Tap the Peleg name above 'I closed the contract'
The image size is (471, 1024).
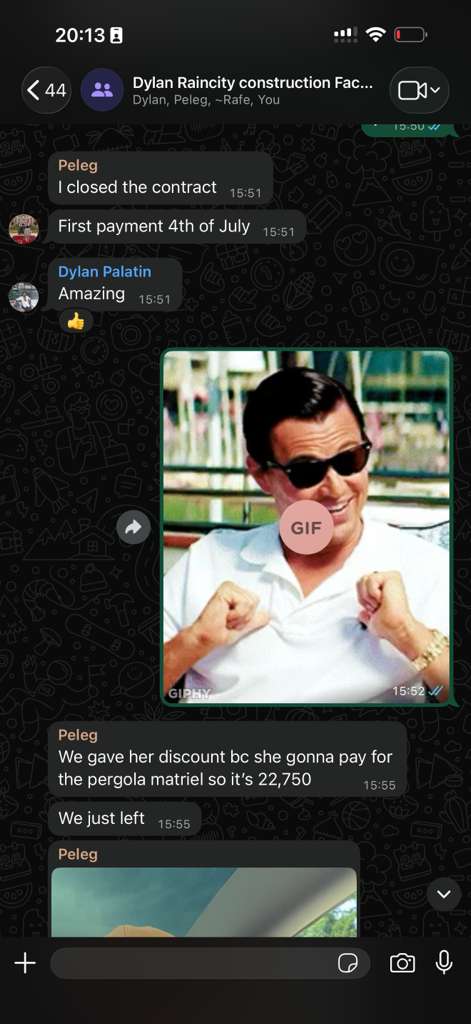[x=78, y=166]
